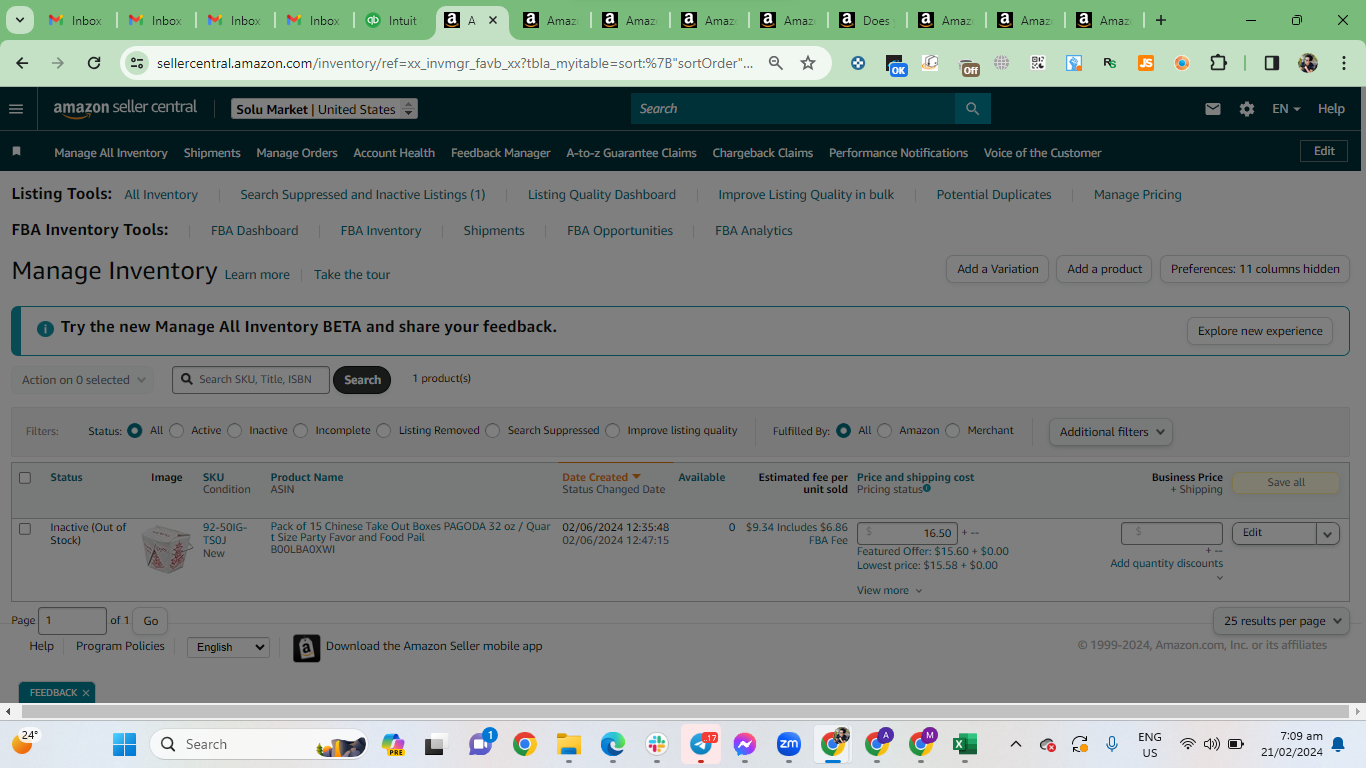1366x768 pixels.
Task: Reload the page with the refresh icon
Action: click(94, 63)
